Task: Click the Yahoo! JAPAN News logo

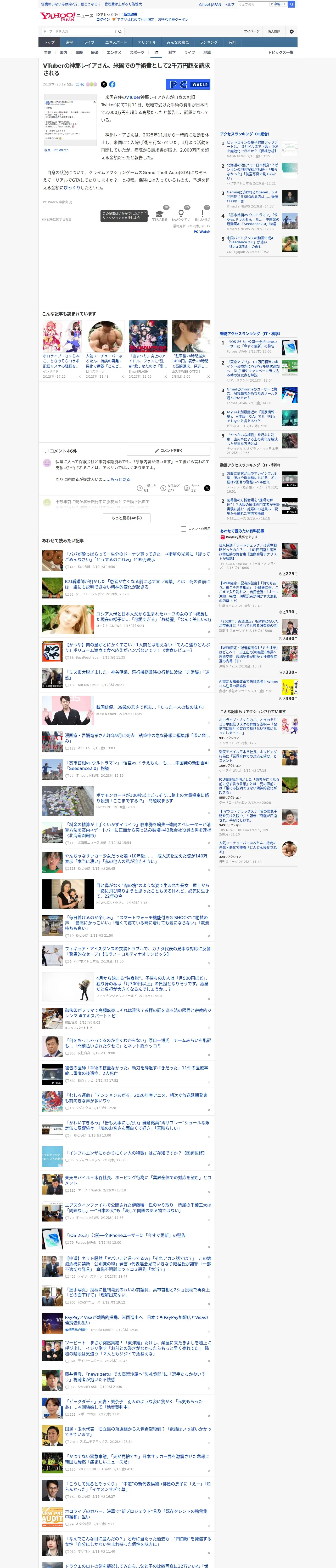Action: [66, 17]
